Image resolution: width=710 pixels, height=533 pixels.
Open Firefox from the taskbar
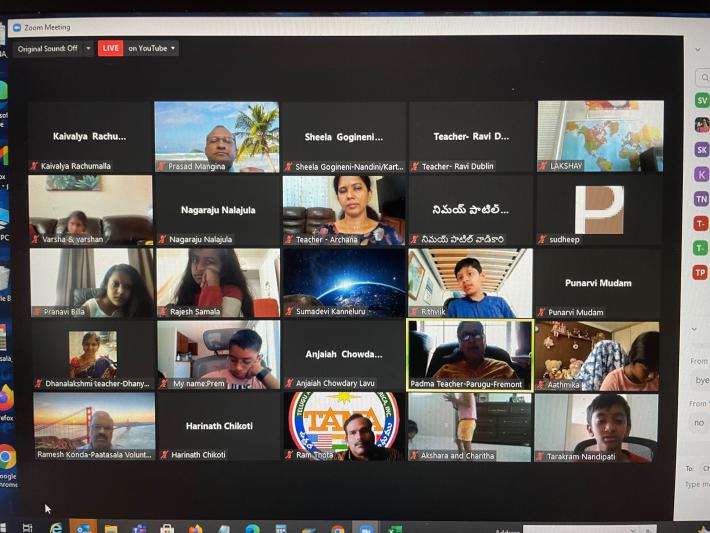coord(196,528)
